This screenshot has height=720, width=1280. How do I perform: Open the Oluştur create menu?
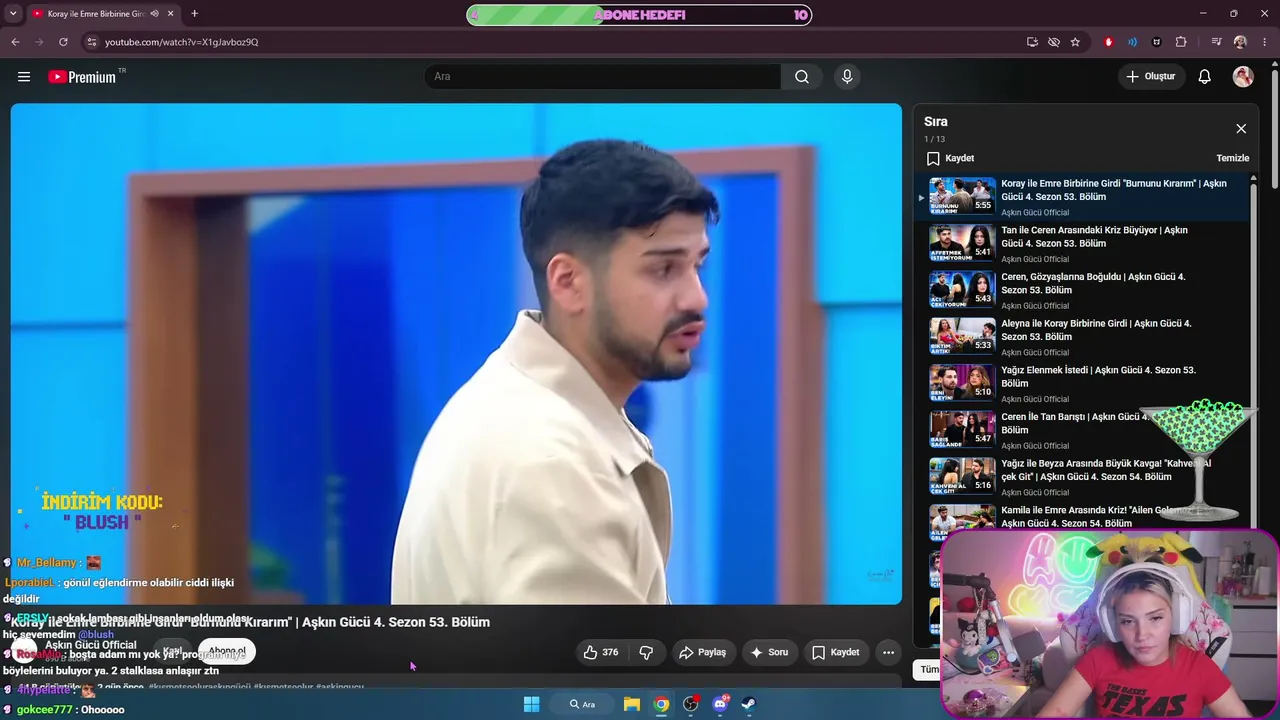coord(1151,77)
